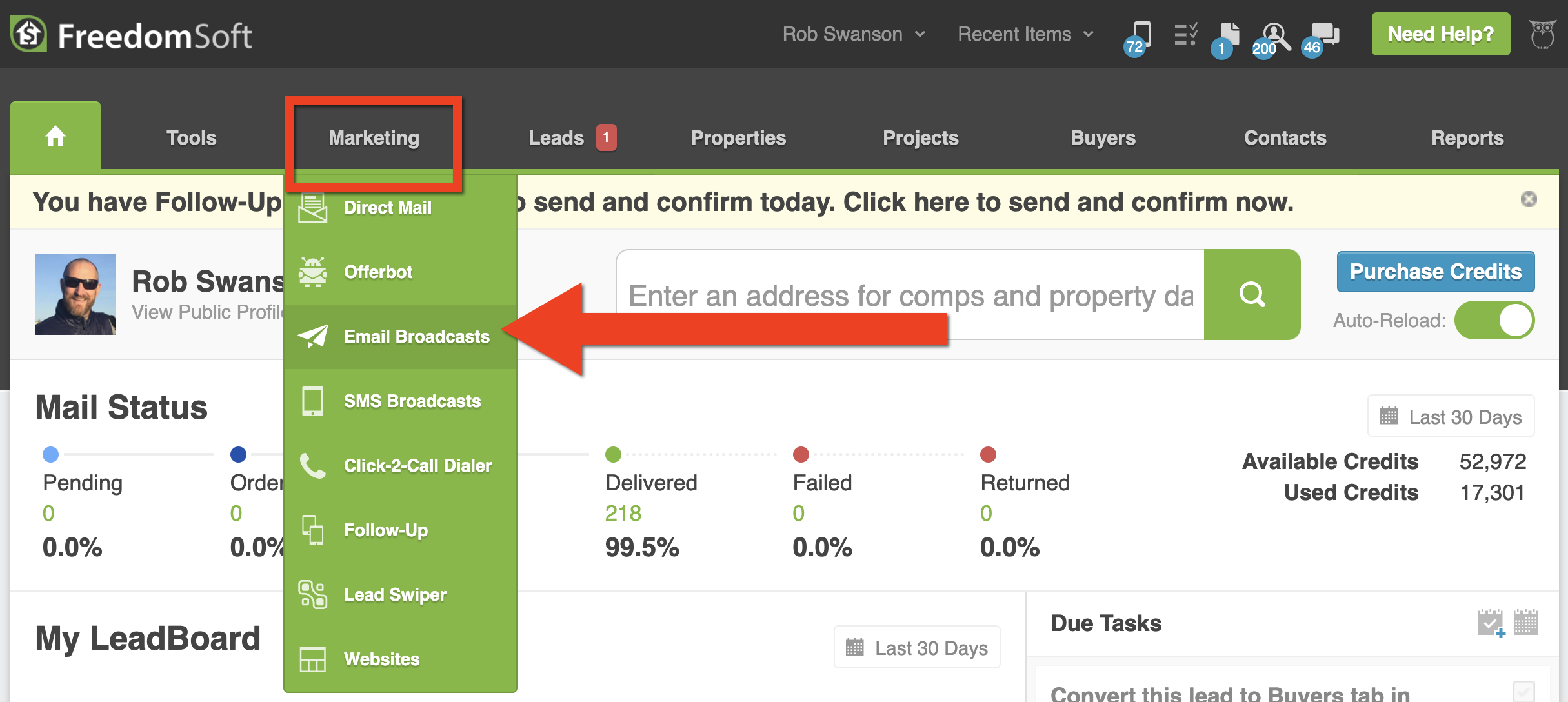Select Offerbot from Marketing menu
Viewport: 1568px width, 702px height.
[x=400, y=272]
